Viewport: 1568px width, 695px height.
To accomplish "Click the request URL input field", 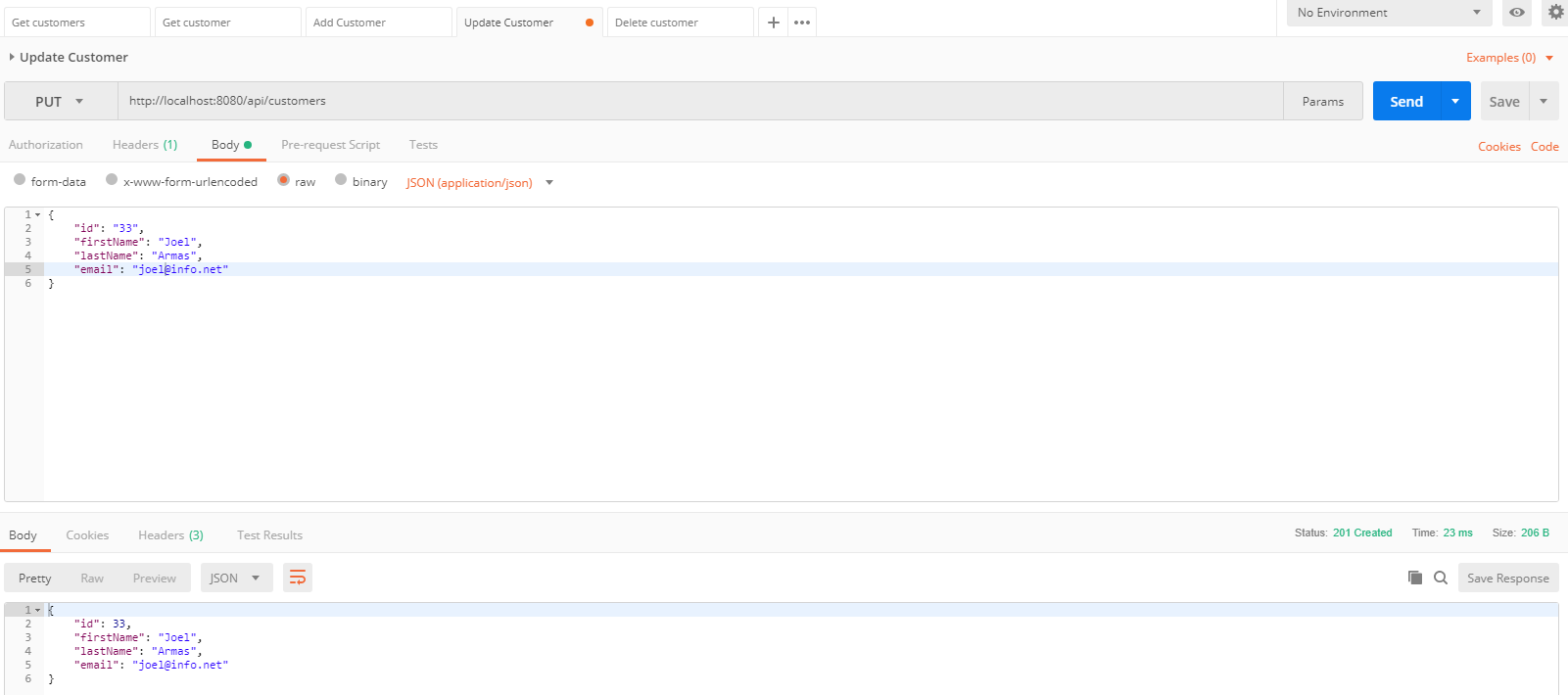I will click(700, 101).
